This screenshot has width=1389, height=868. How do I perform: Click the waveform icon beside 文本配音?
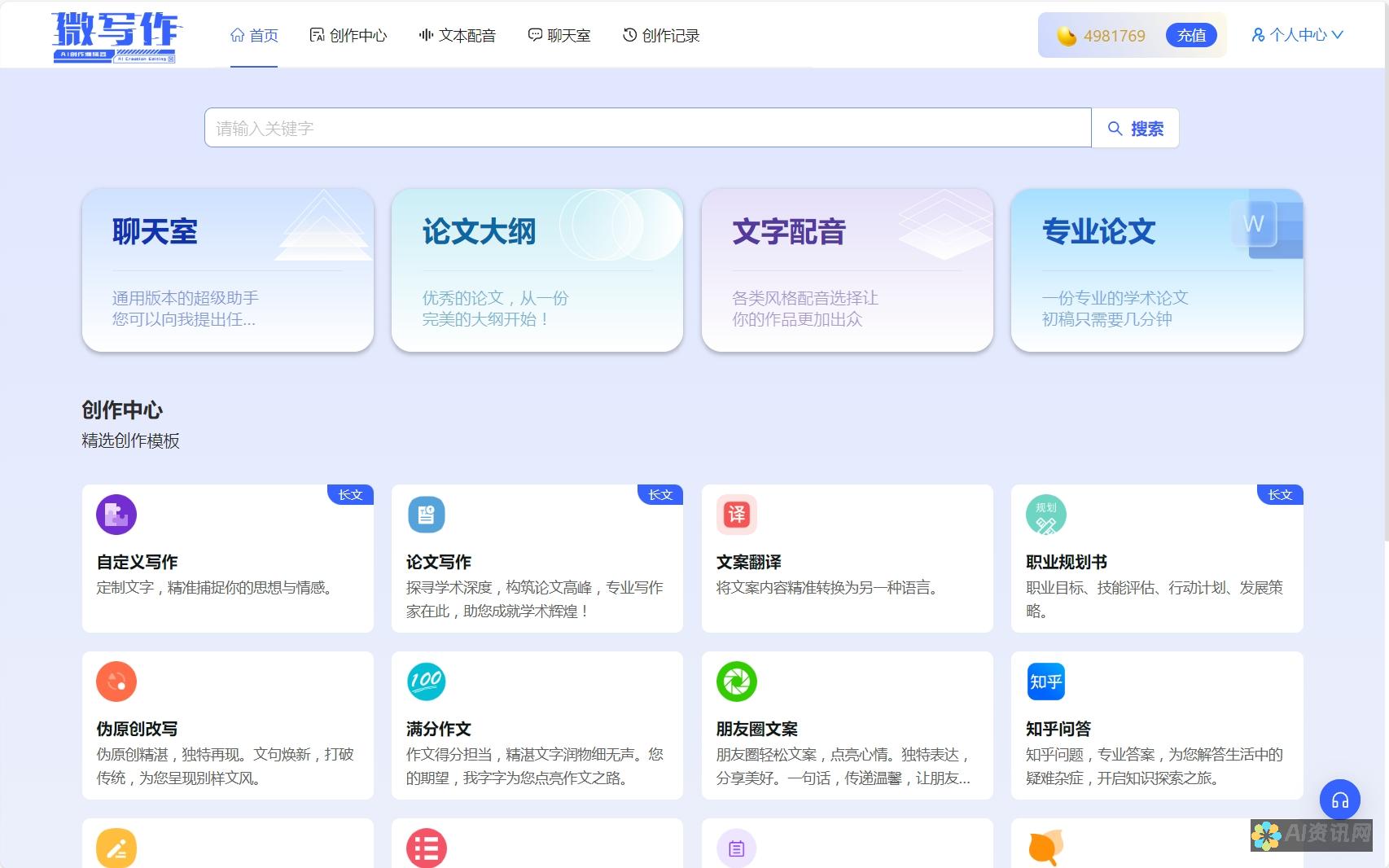coord(426,35)
